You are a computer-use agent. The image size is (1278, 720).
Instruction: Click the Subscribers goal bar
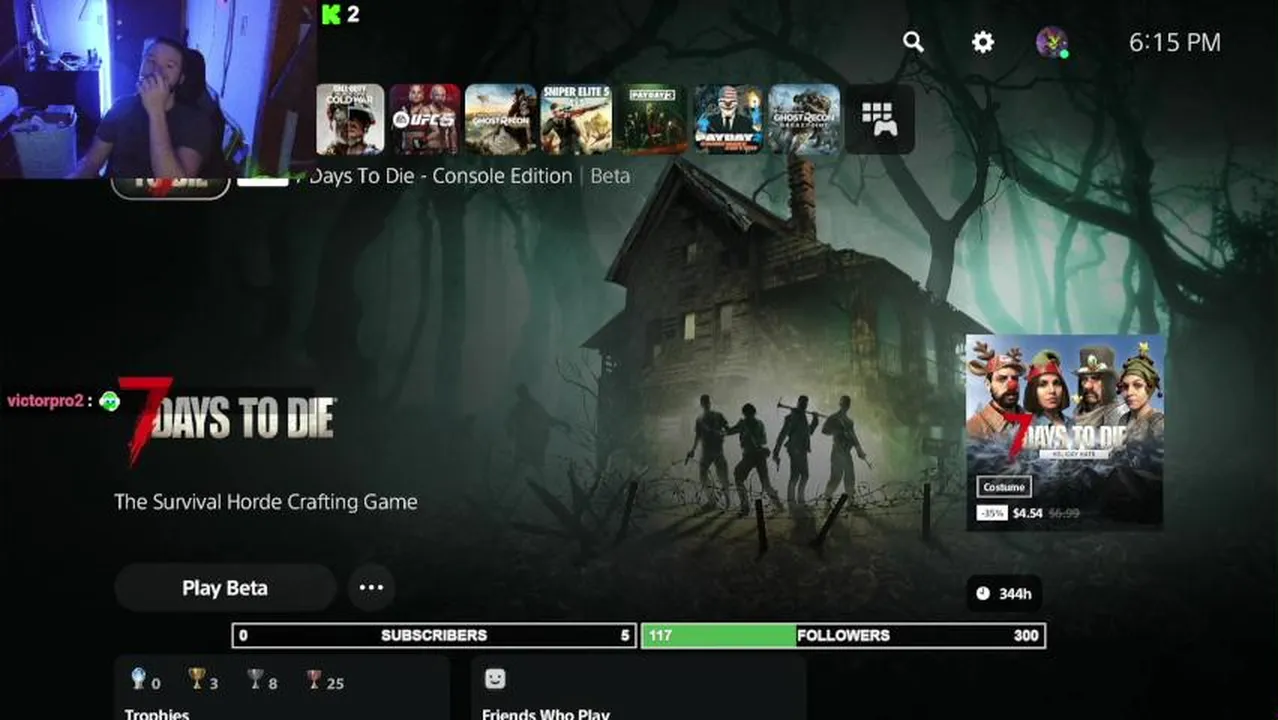434,635
